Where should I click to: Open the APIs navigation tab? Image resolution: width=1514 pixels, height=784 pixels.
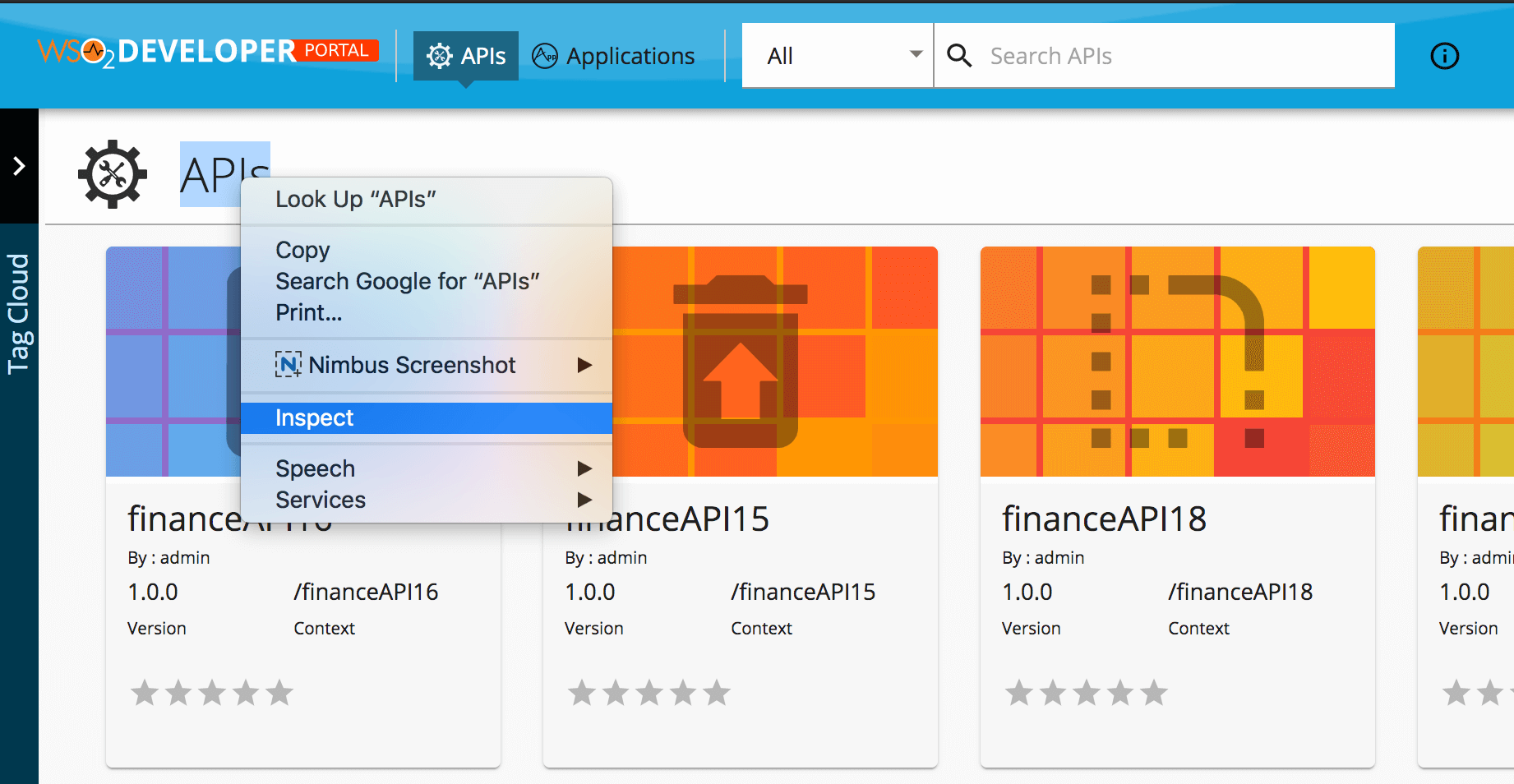click(466, 56)
